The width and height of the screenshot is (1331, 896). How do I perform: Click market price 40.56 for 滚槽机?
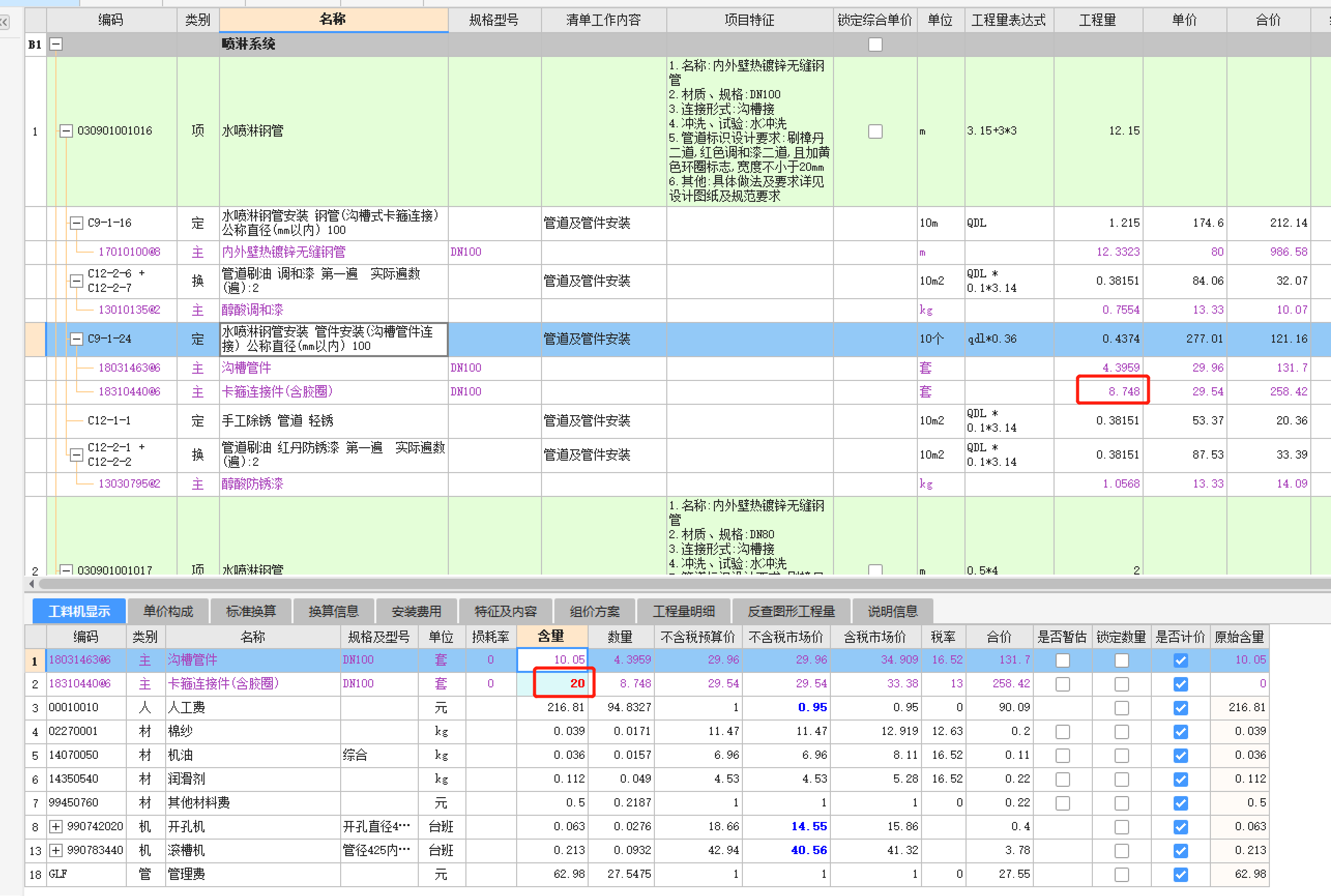point(809,850)
